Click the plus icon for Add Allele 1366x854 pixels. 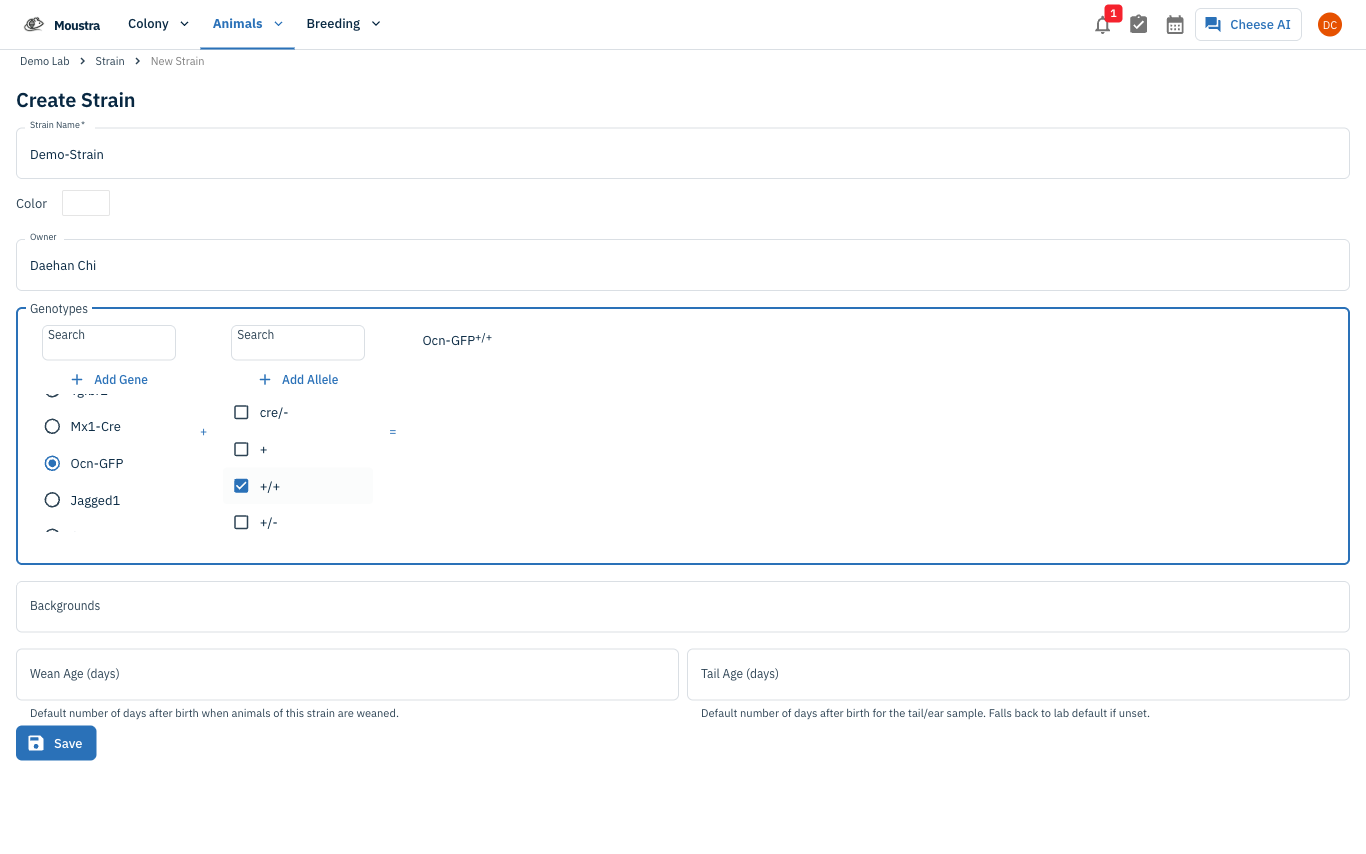265,380
